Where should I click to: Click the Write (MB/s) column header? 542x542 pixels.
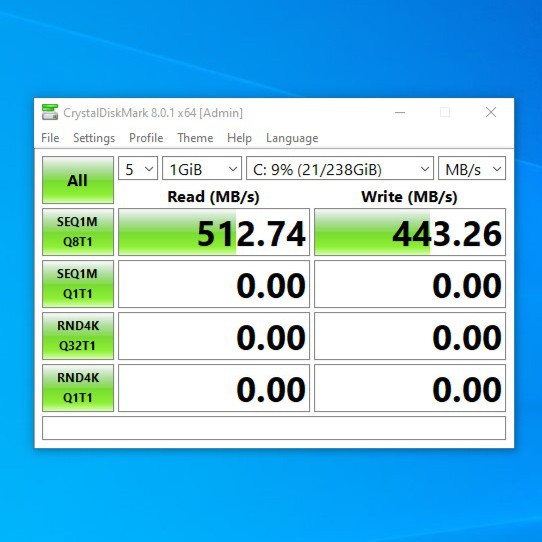click(x=409, y=197)
